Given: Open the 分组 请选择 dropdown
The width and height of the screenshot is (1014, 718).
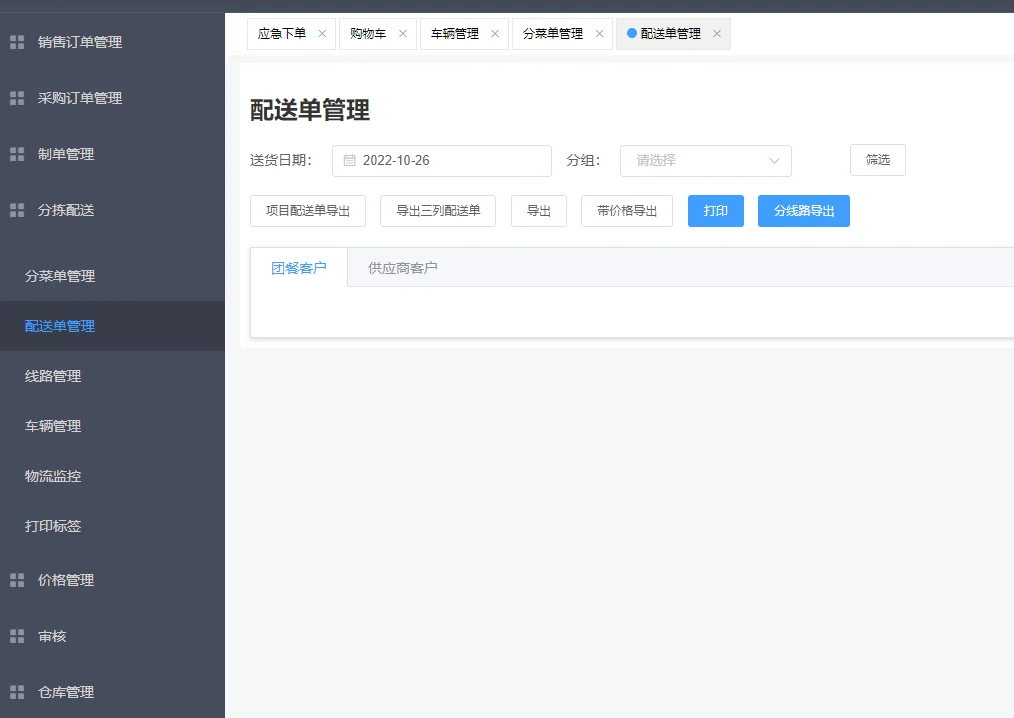Looking at the screenshot, I should tap(705, 160).
